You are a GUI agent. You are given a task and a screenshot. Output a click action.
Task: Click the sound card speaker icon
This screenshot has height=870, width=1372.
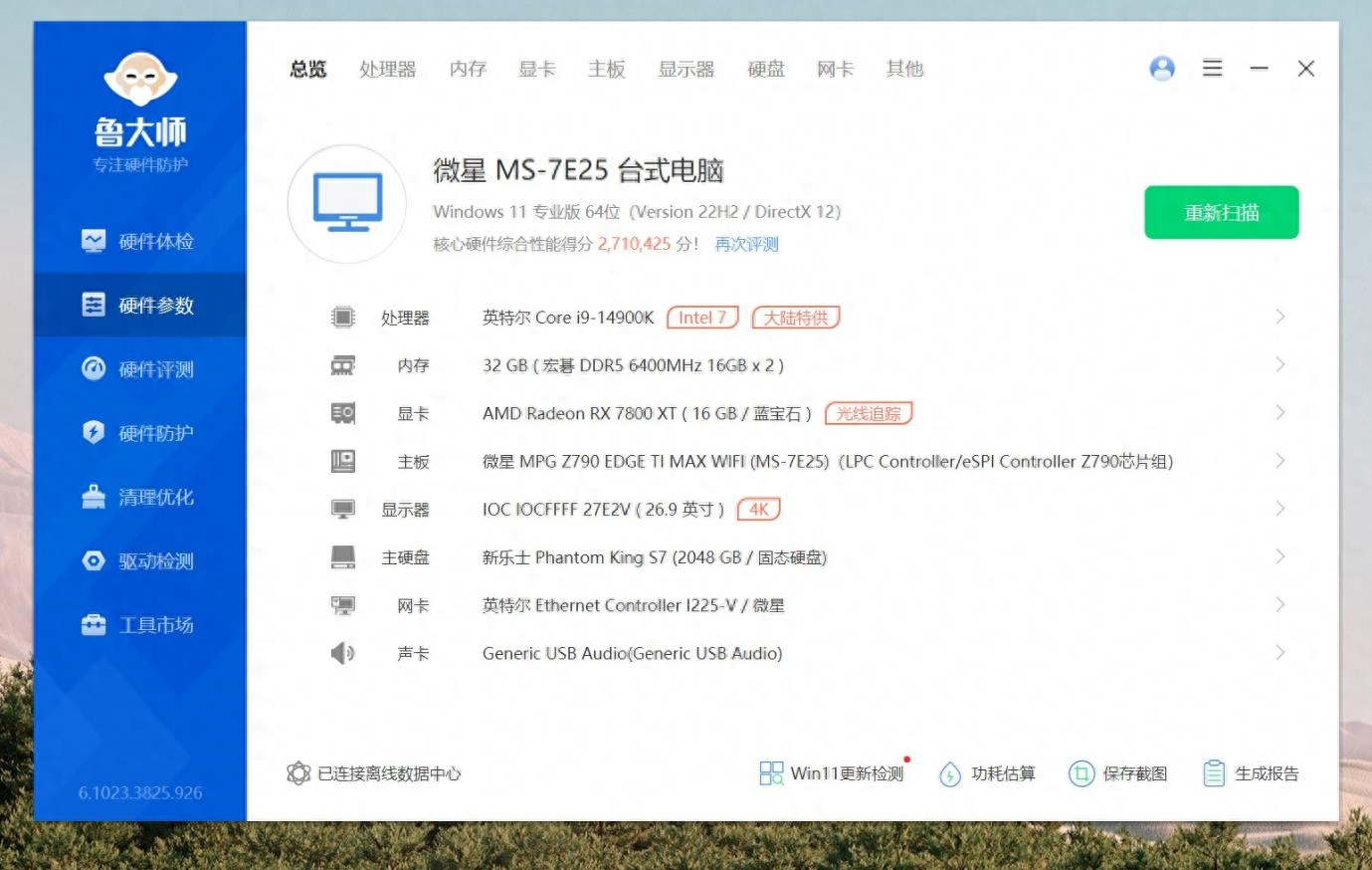[343, 653]
